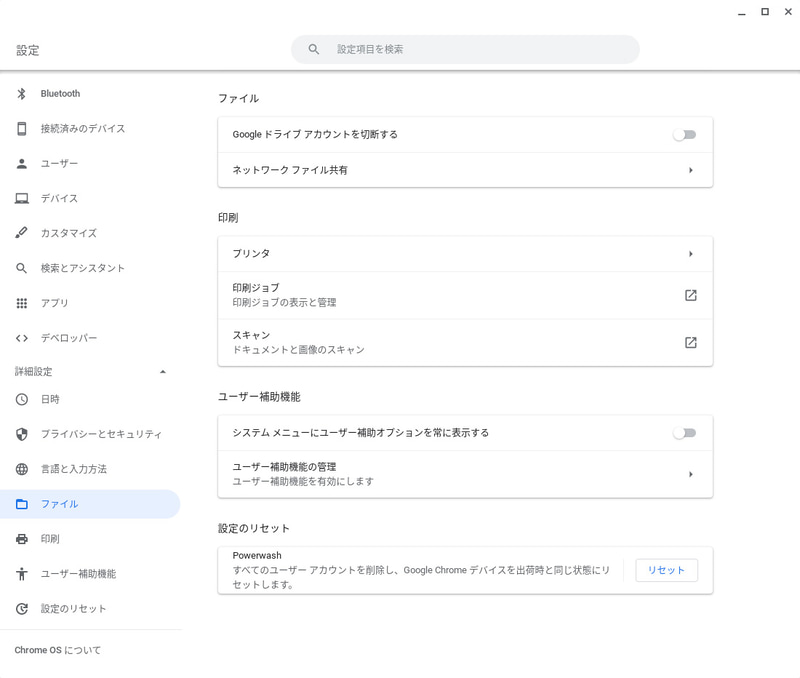This screenshot has height=678, width=800.
Task: Open 接続済みのデバイス from the sidebar
Action: pyautogui.click(x=22, y=128)
